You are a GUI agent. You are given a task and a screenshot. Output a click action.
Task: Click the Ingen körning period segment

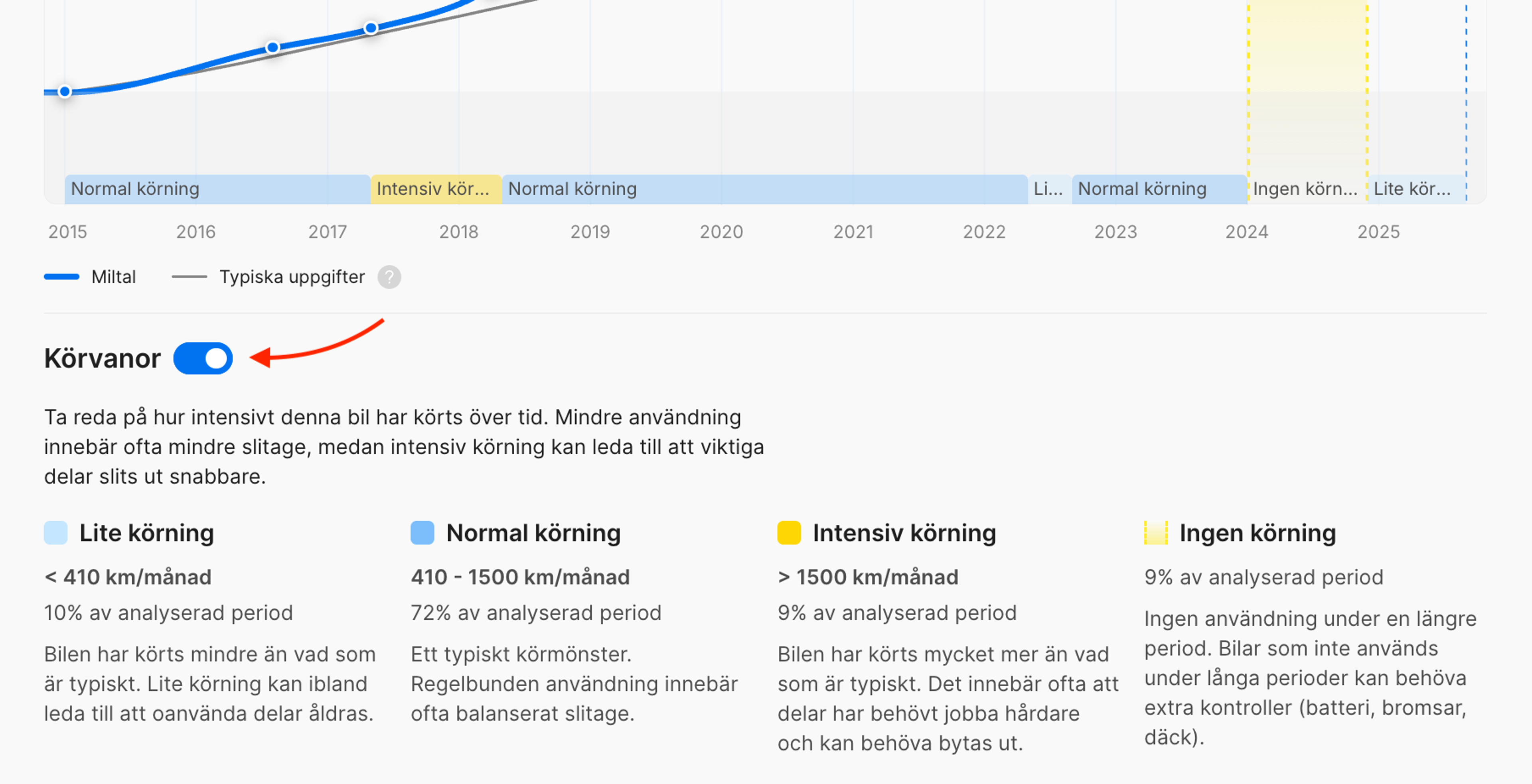[x=1307, y=189]
